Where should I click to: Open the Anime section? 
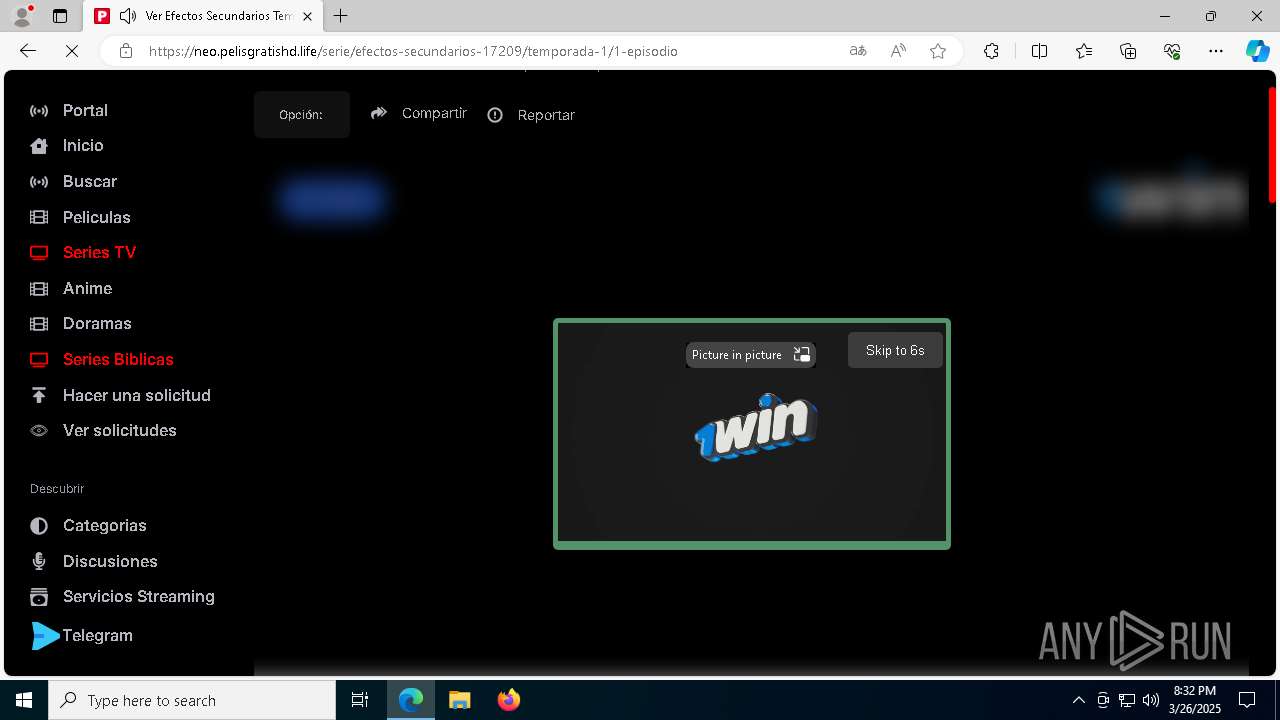(x=87, y=288)
